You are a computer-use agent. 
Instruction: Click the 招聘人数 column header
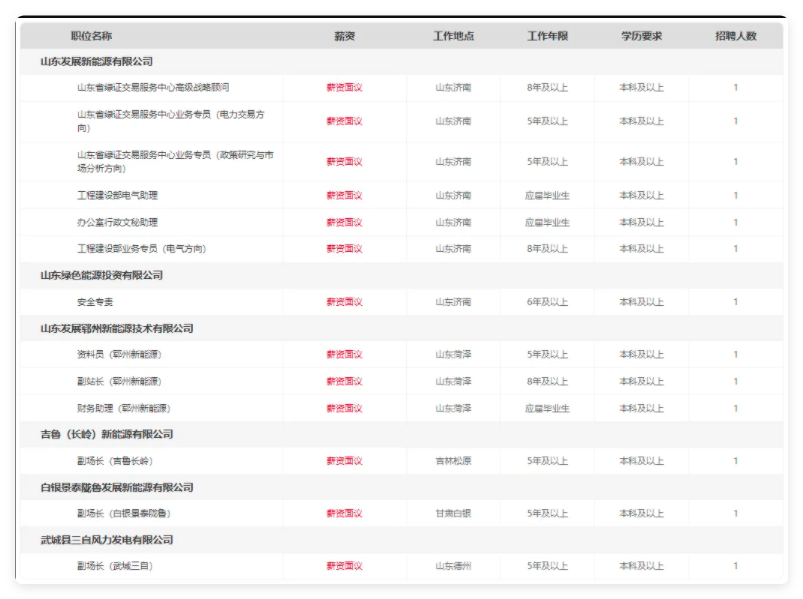(x=735, y=36)
